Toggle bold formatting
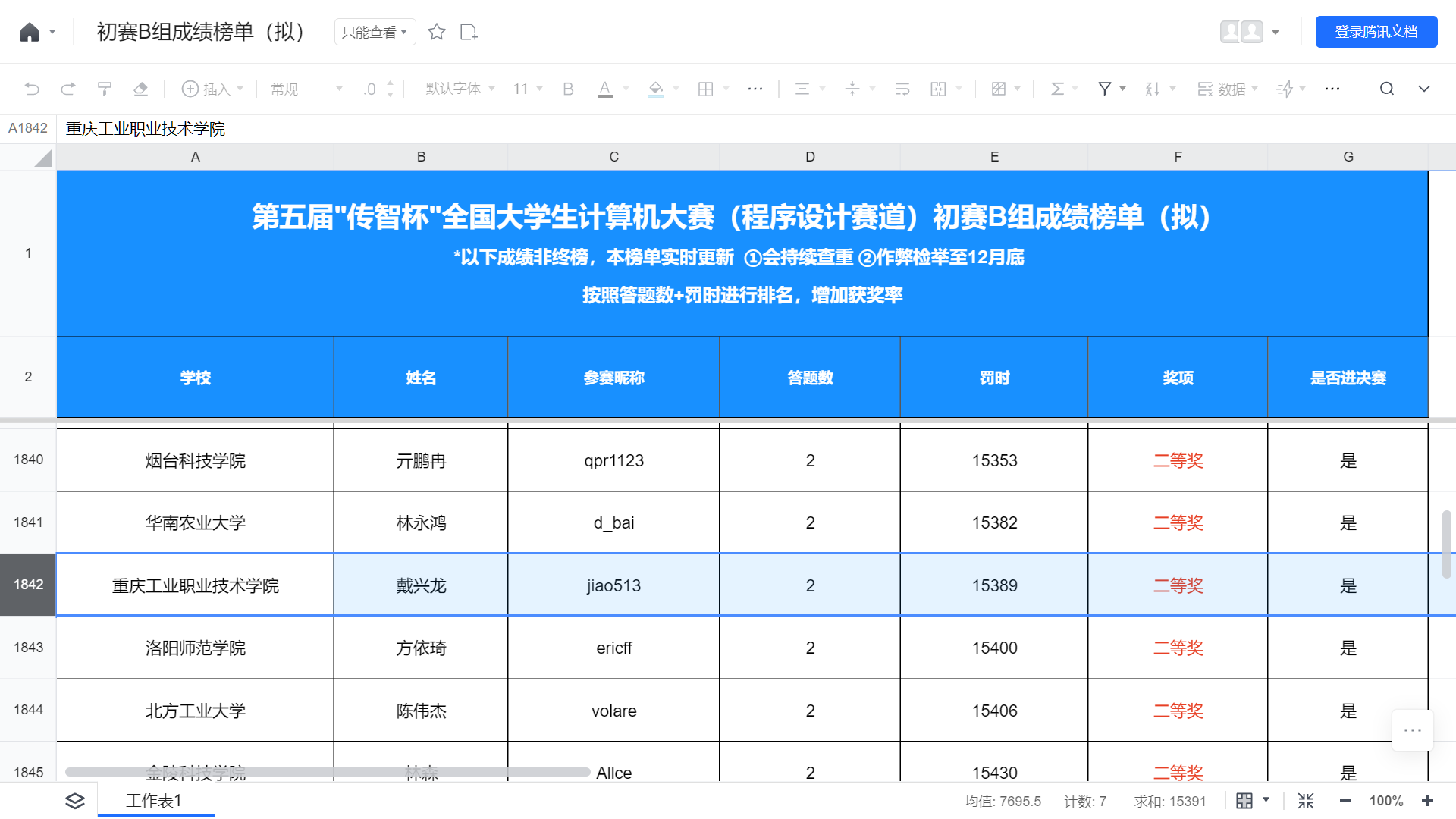The width and height of the screenshot is (1456, 819). point(568,89)
